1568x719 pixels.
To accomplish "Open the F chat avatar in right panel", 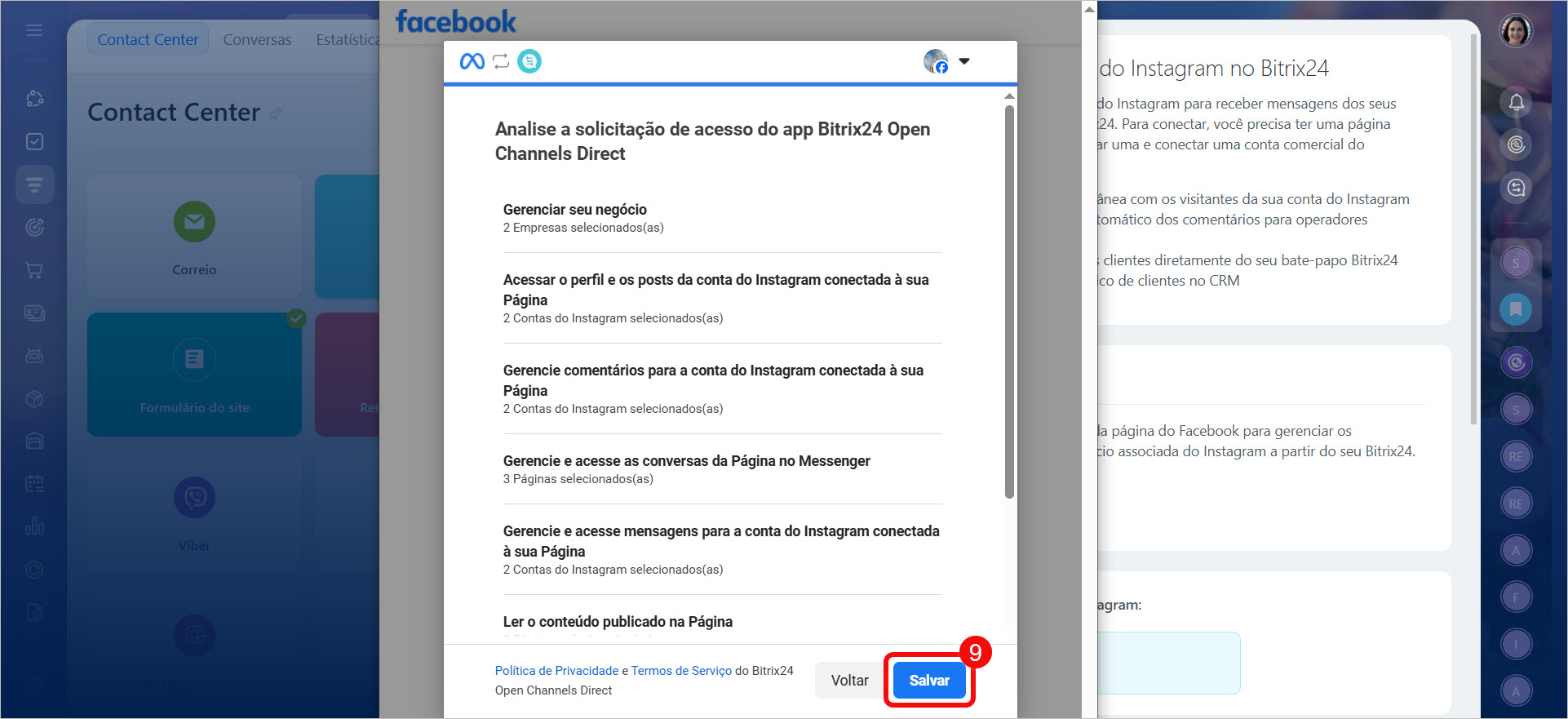I will (1516, 597).
